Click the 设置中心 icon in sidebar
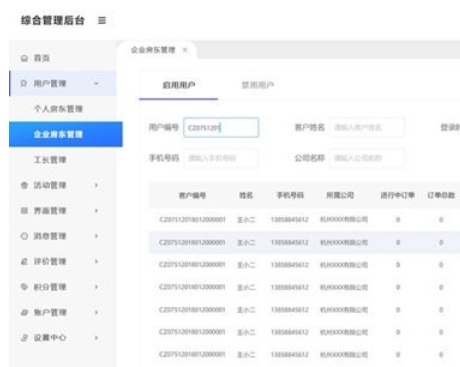The width and height of the screenshot is (460, 367). click(24, 338)
